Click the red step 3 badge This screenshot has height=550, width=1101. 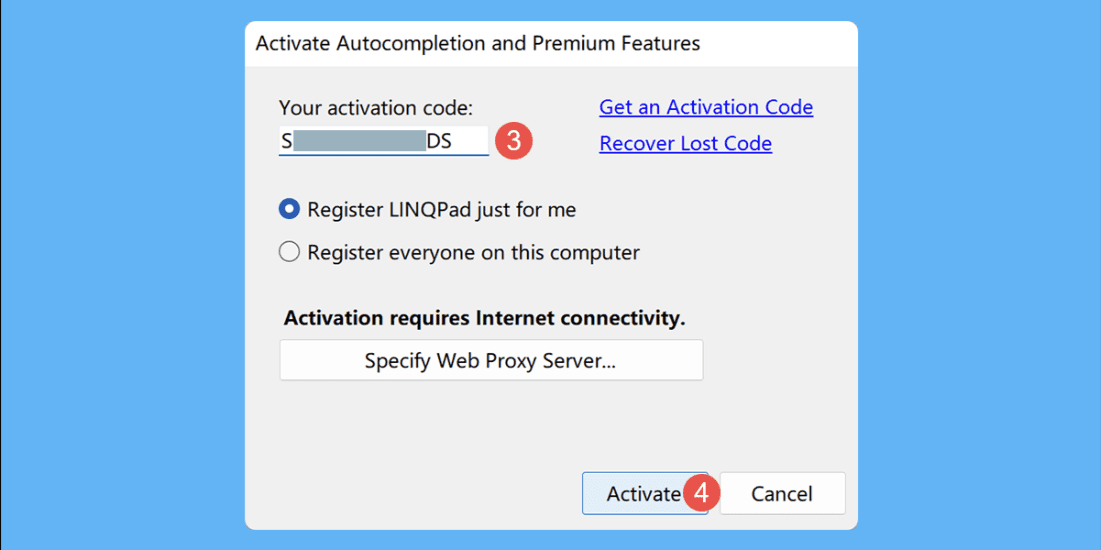[514, 141]
